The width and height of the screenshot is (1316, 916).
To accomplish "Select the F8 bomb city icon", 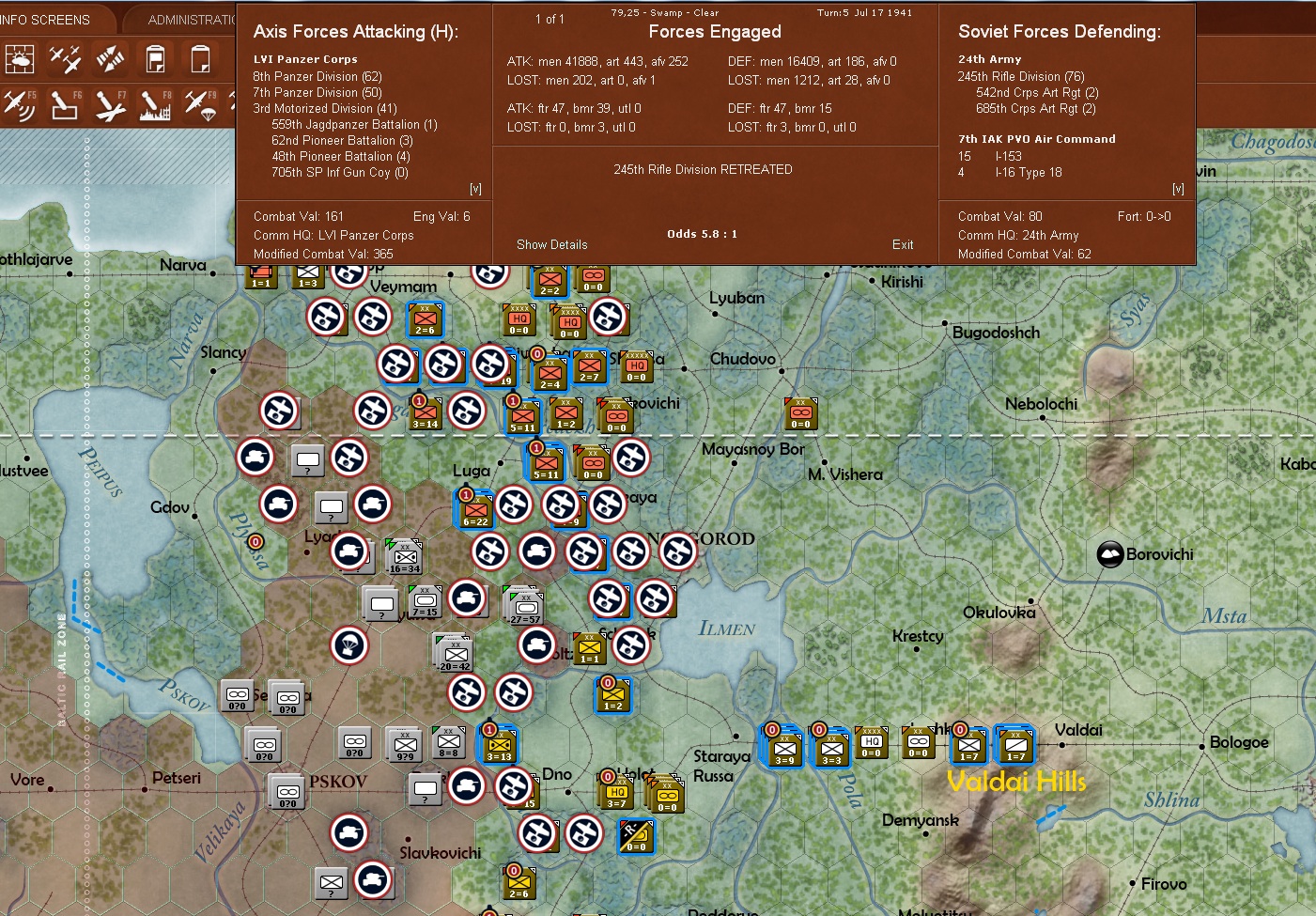I will pyautogui.click(x=155, y=105).
